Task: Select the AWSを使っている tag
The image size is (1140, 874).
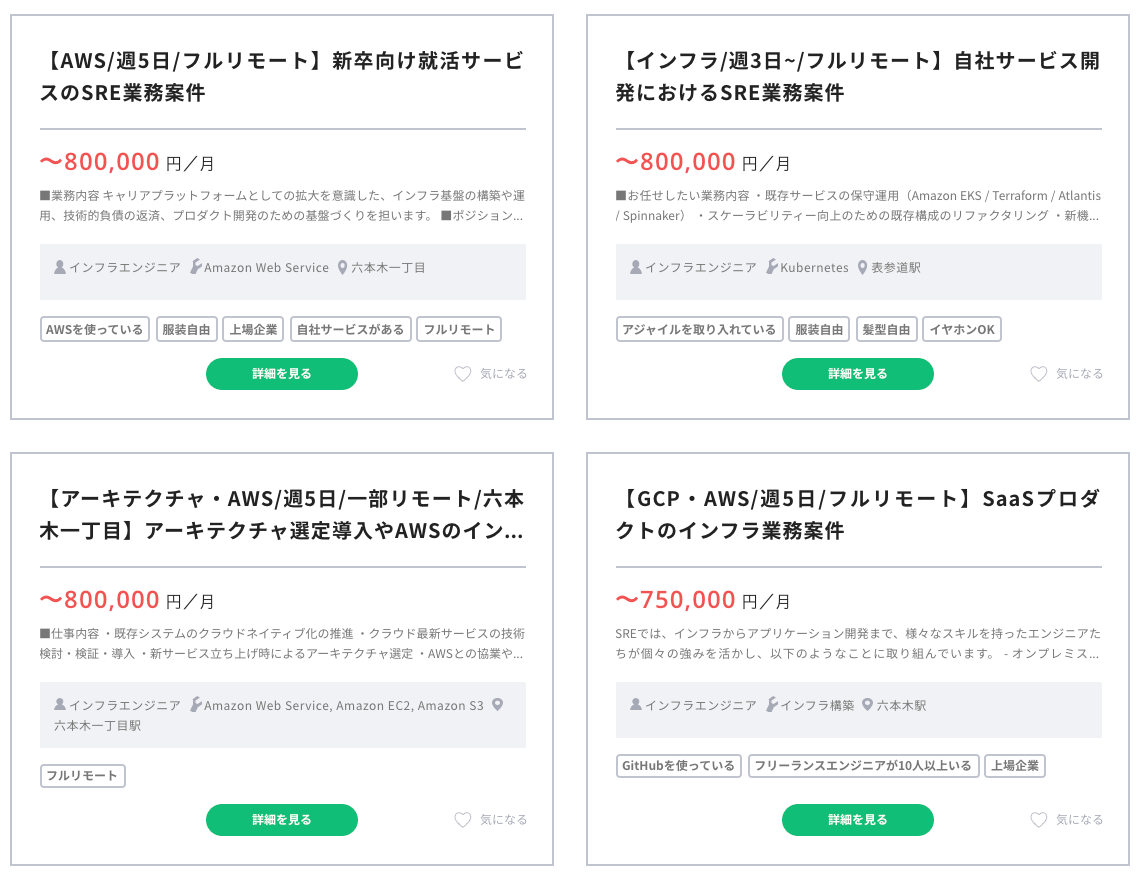Action: coord(95,330)
